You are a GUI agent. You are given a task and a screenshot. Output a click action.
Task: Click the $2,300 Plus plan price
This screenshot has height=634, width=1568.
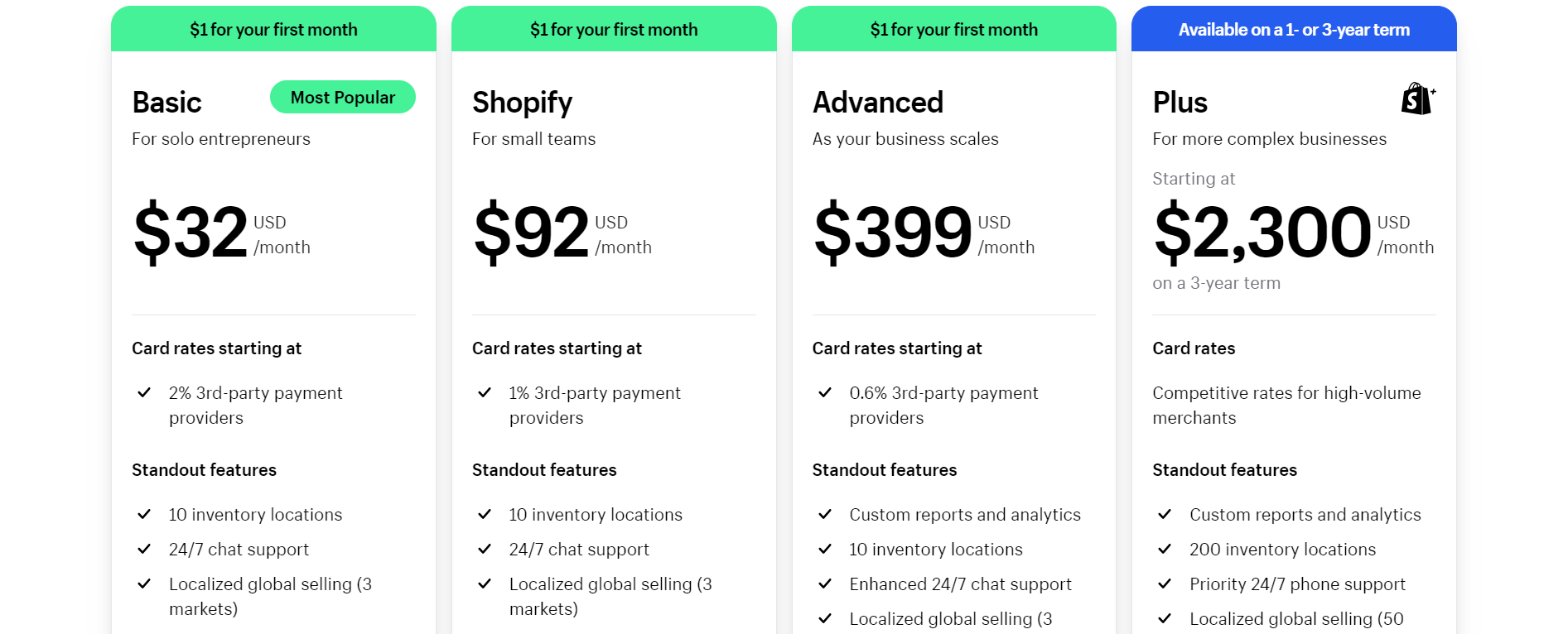pyautogui.click(x=1262, y=233)
